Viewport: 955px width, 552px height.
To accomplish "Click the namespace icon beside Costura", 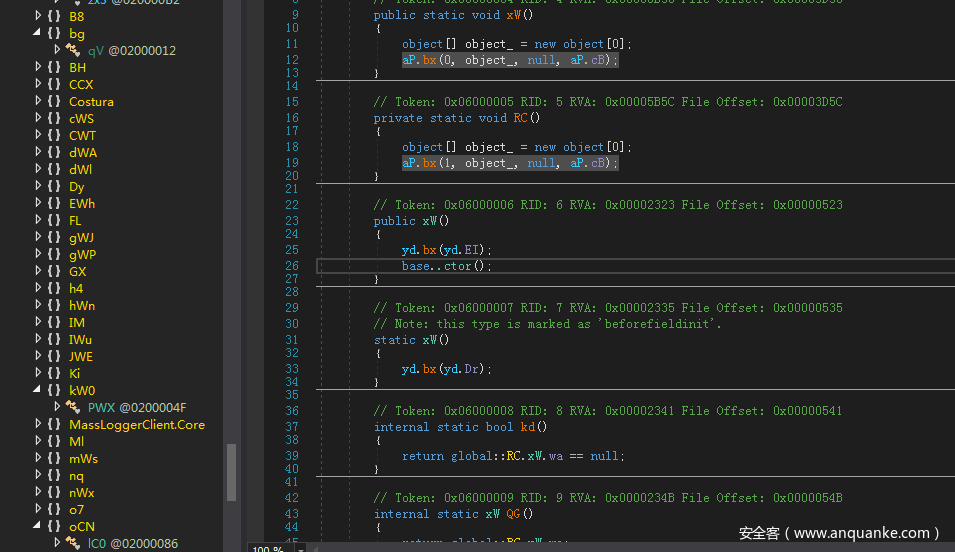I will 54,101.
